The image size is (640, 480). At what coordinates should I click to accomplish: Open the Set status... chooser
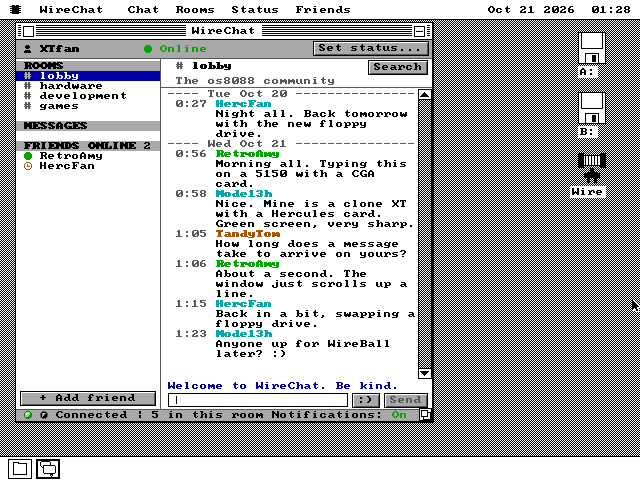pyautogui.click(x=371, y=48)
